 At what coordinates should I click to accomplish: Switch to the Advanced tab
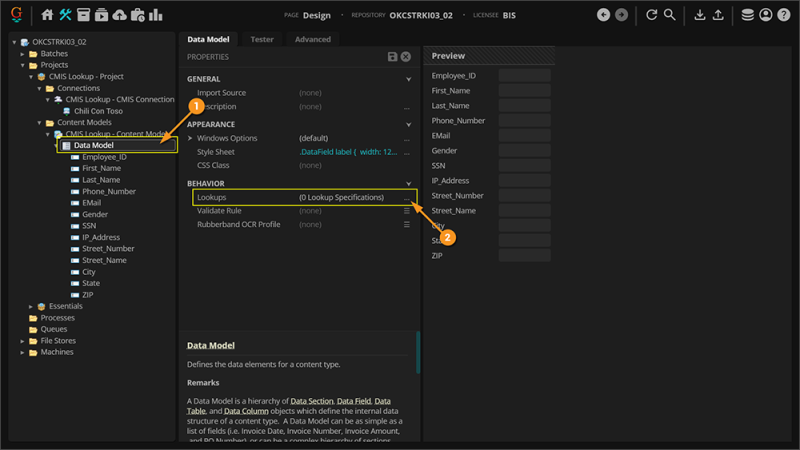coord(312,39)
